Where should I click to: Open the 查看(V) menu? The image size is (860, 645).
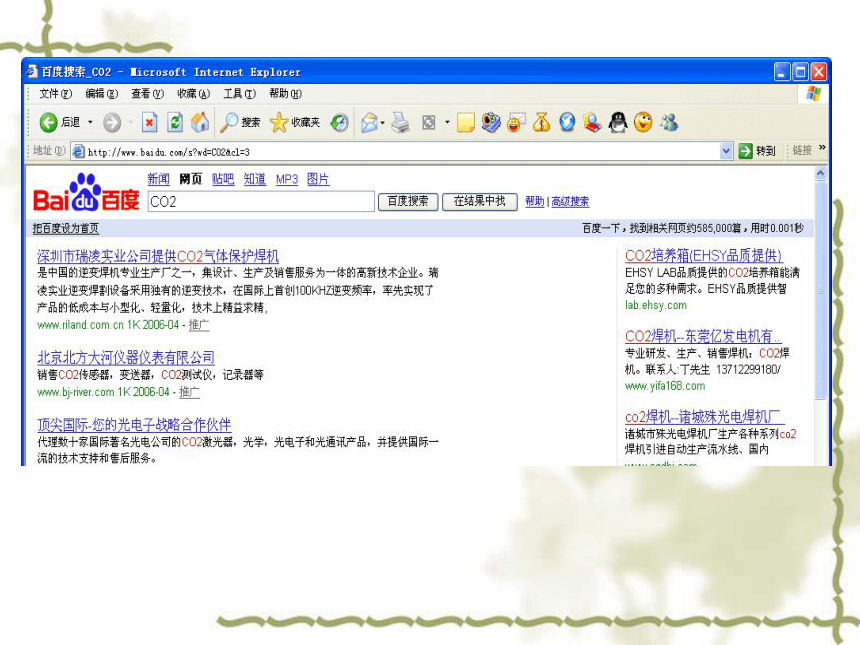coord(147,94)
